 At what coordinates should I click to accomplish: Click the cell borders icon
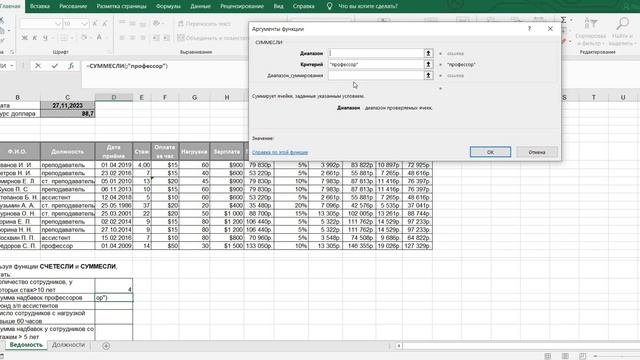click(64, 38)
